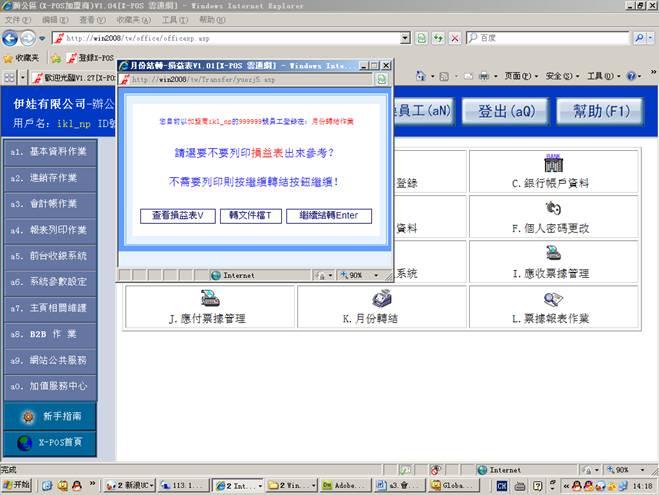Open the 工具(T) menu in menu bar
Image resolution: width=659 pixels, height=495 pixels.
pyautogui.click(x=174, y=19)
